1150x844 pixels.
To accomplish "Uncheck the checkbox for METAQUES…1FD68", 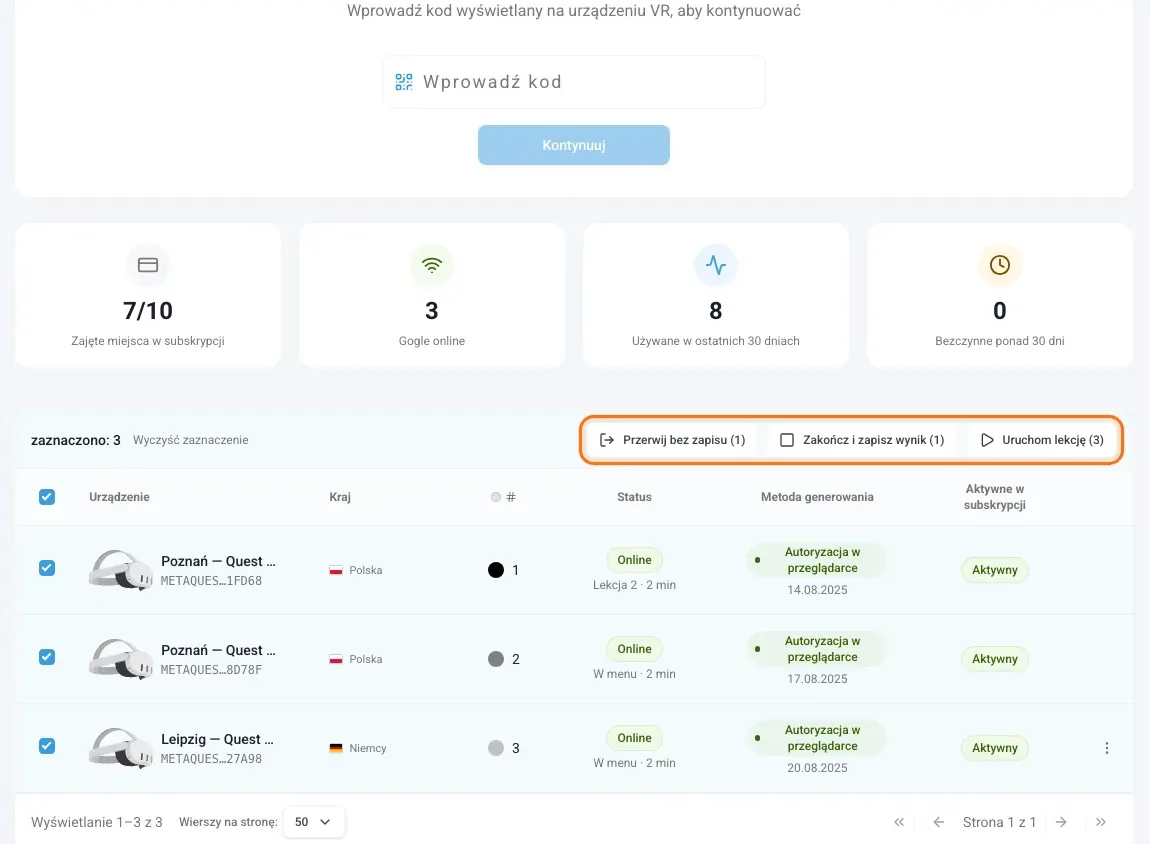I will point(47,568).
